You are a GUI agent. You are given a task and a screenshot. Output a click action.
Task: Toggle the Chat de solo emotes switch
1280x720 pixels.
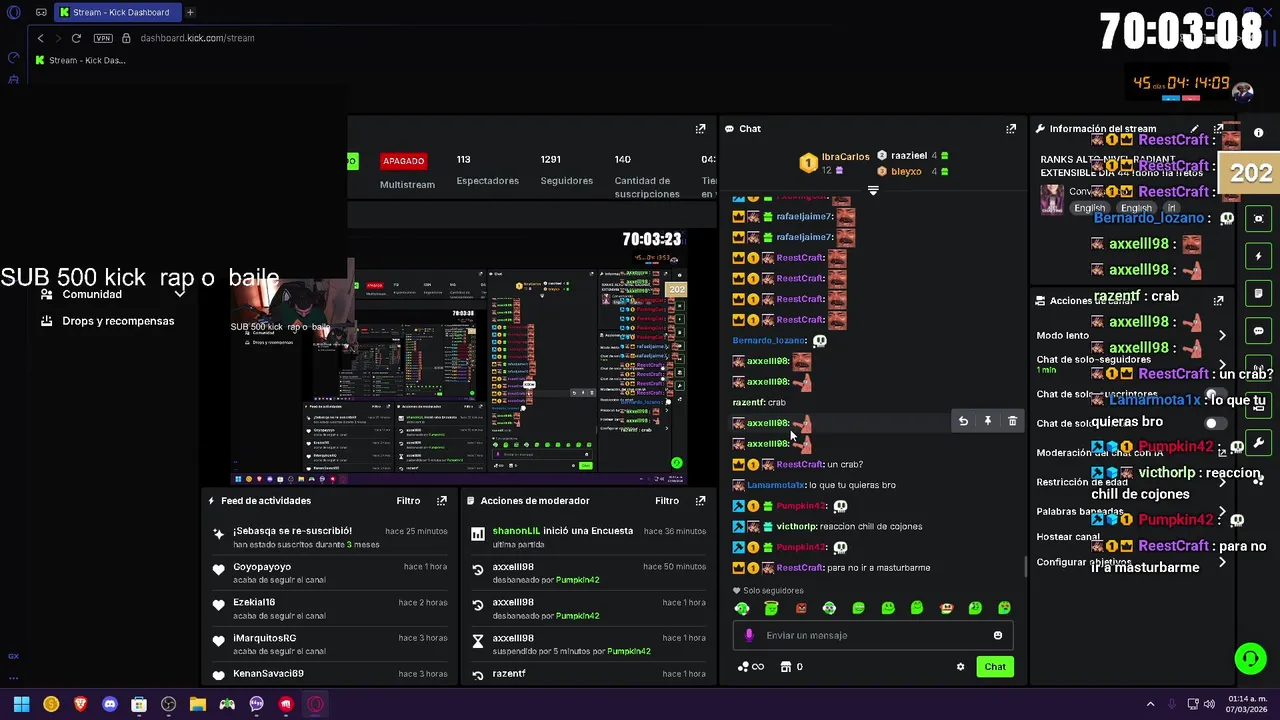[x=1214, y=423]
